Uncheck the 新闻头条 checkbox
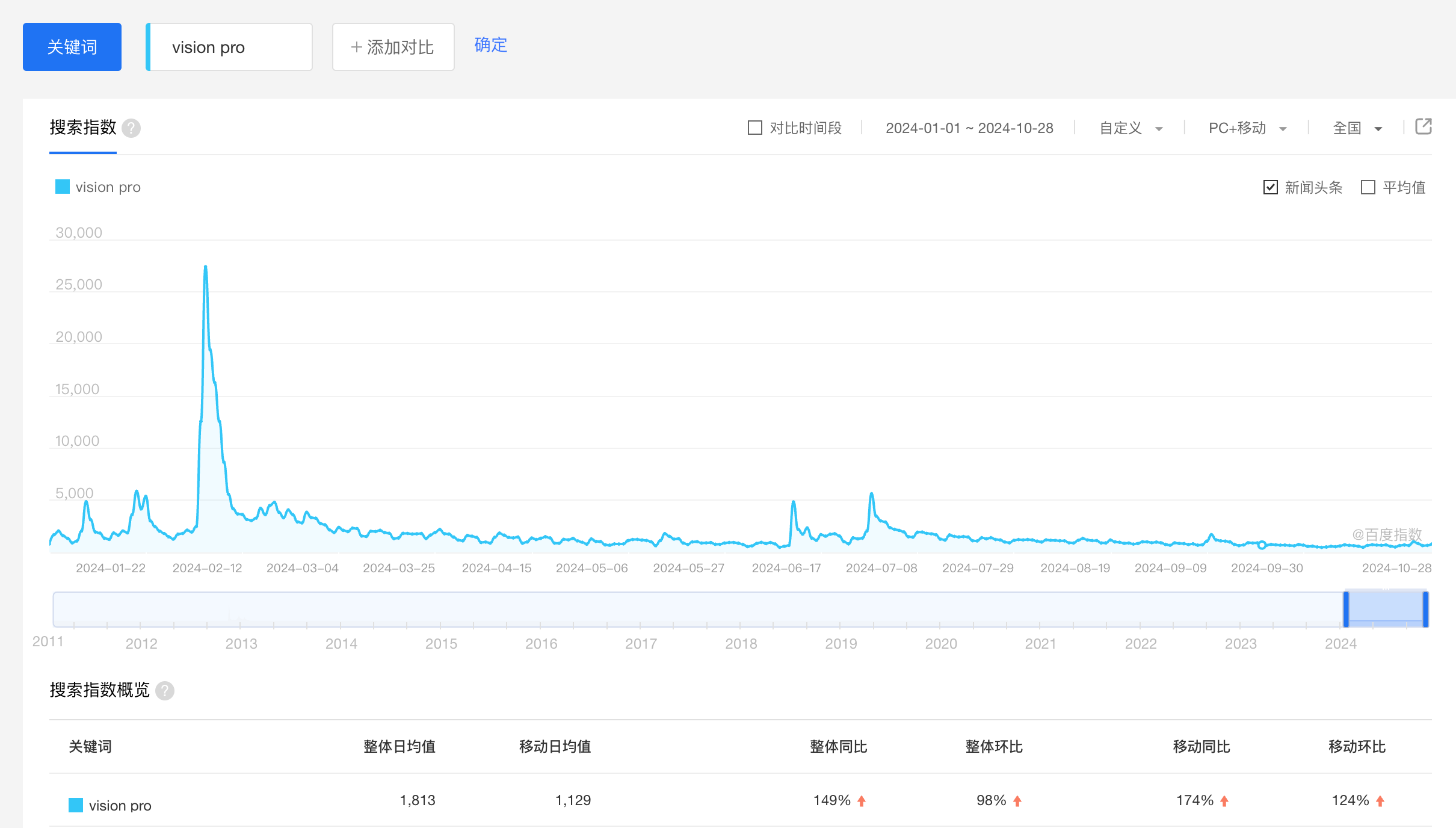The width and height of the screenshot is (1456, 828). pos(1270,187)
